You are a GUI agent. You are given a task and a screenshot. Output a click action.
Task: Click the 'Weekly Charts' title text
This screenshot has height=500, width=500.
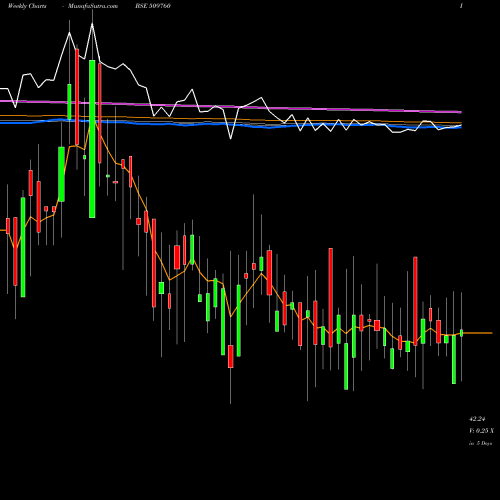click(x=27, y=6)
